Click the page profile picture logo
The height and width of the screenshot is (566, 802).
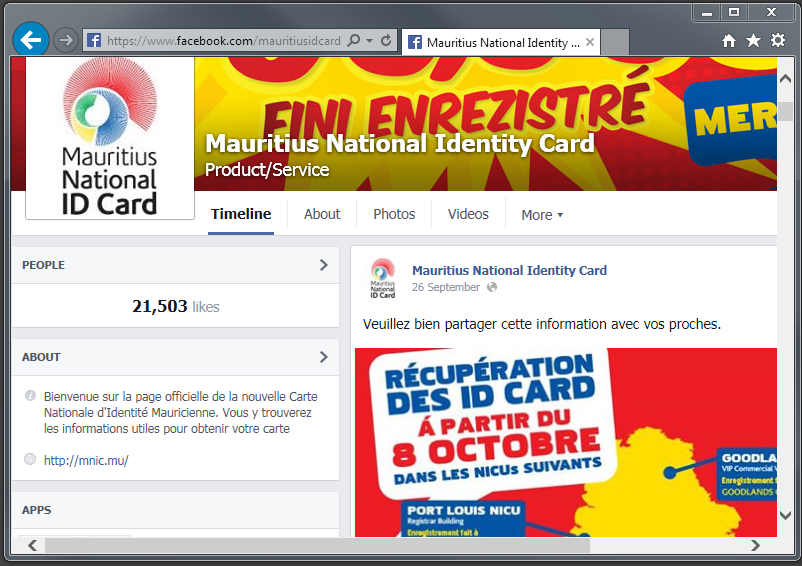pyautogui.click(x=109, y=137)
